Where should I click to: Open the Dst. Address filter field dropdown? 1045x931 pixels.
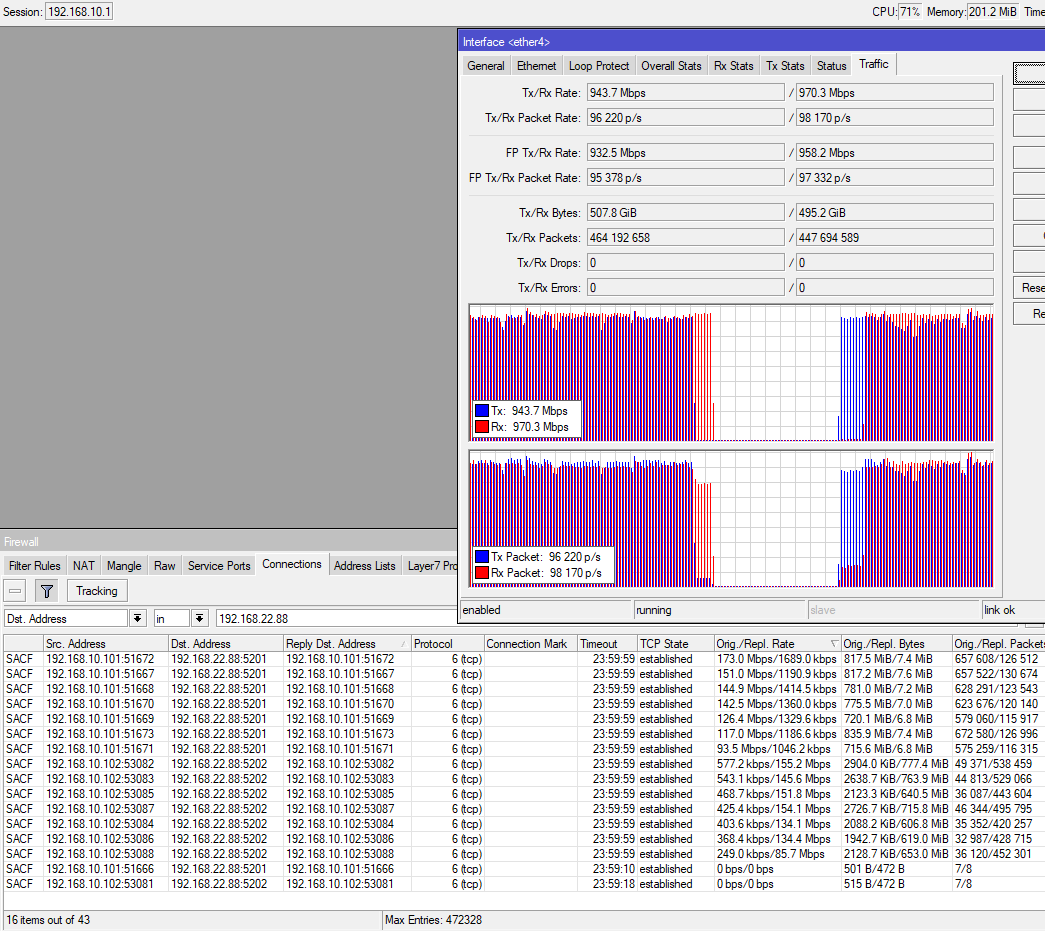(x=138, y=619)
